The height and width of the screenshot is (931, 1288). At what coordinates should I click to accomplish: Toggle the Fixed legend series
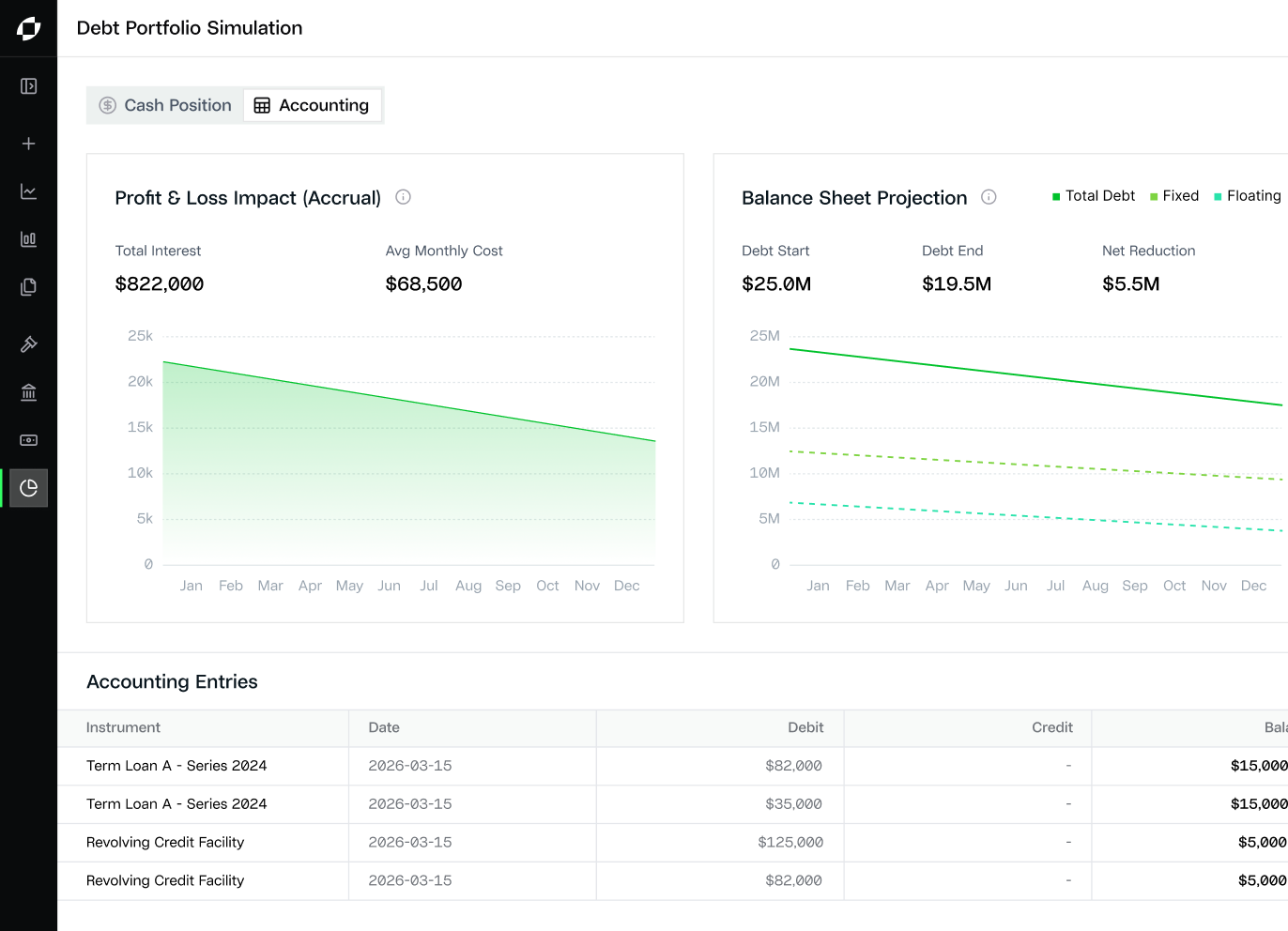click(x=1174, y=196)
